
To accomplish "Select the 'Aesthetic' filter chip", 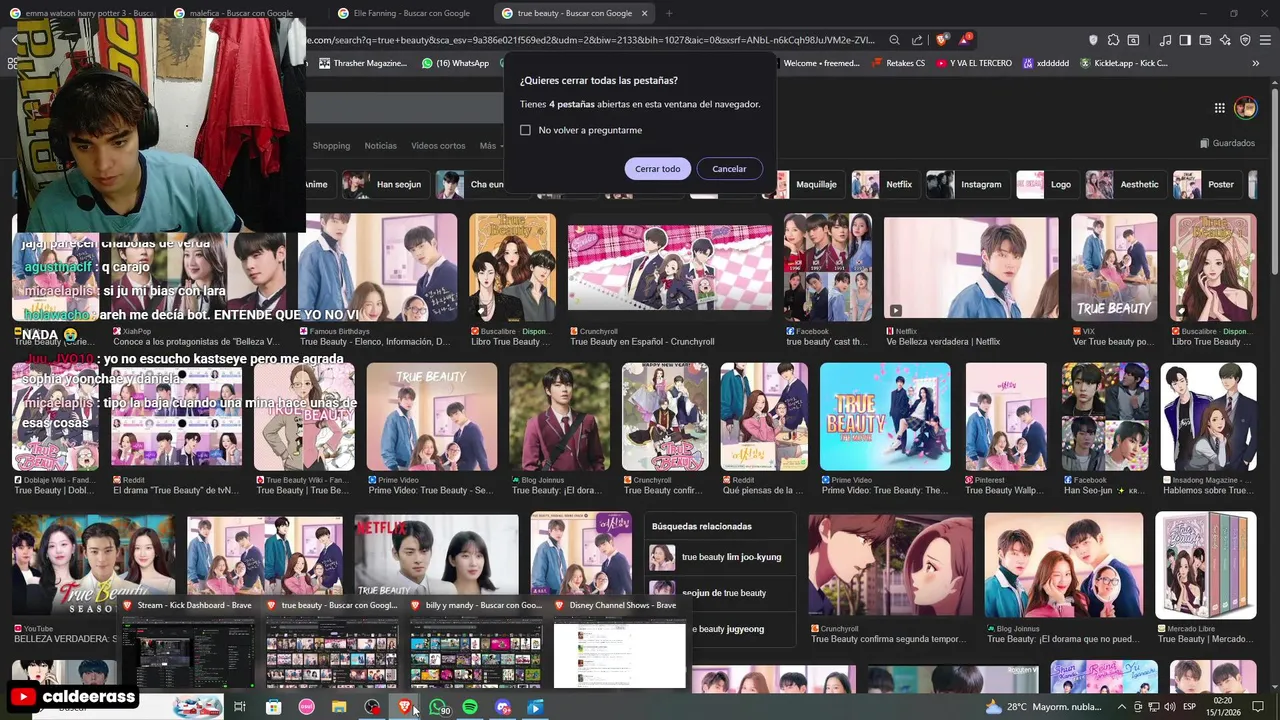I will tap(1124, 184).
